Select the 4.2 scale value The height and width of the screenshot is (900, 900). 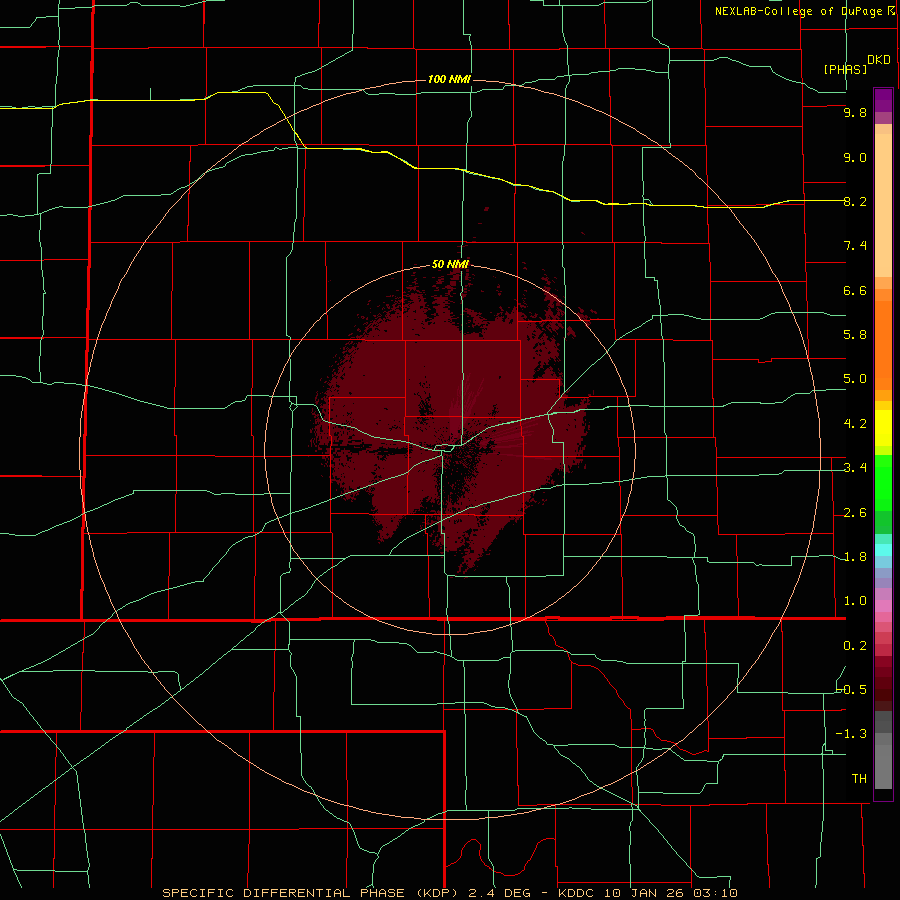click(855, 424)
